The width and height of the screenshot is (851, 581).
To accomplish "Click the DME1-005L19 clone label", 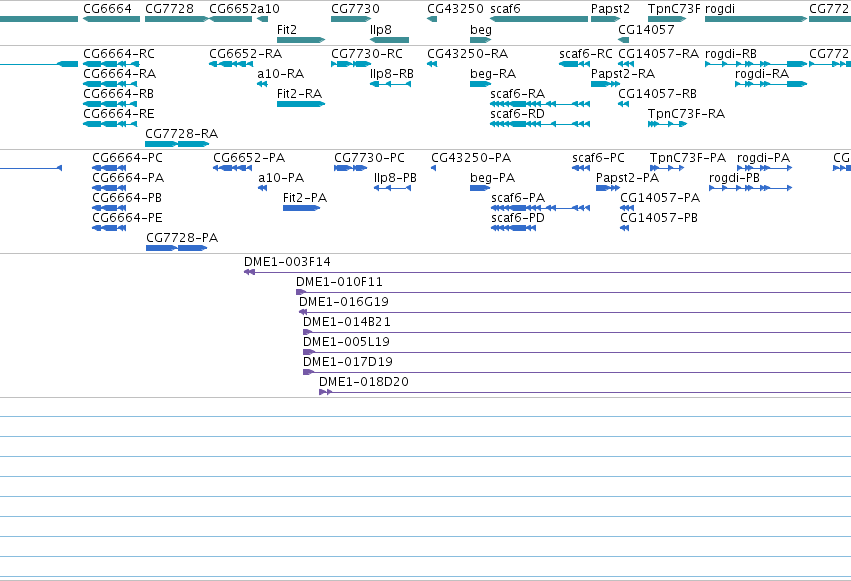I will [x=346, y=342].
